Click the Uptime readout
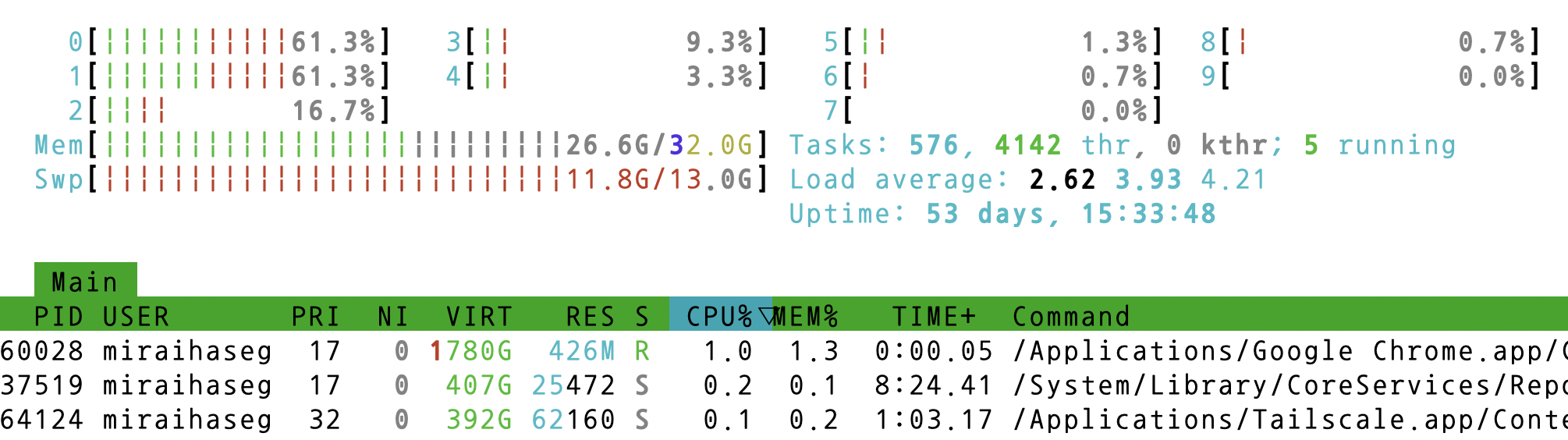 click(x=1002, y=214)
